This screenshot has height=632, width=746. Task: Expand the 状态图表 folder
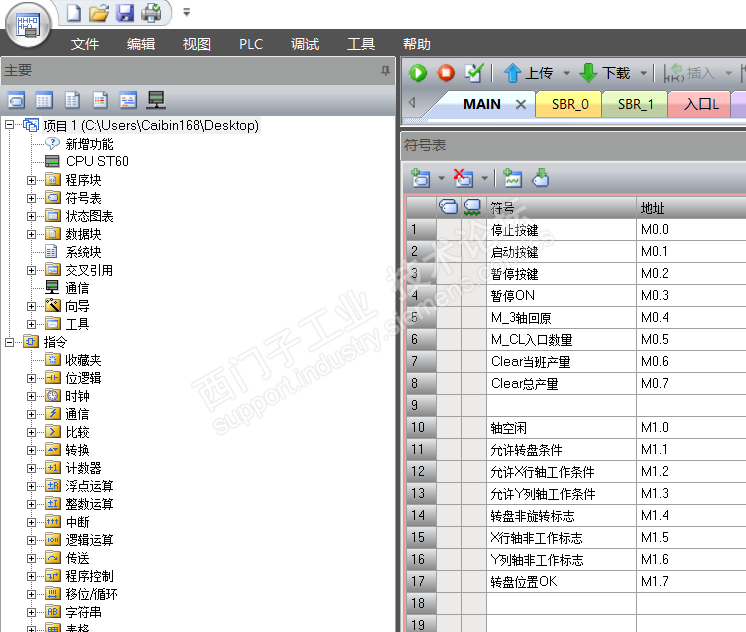pos(31,217)
